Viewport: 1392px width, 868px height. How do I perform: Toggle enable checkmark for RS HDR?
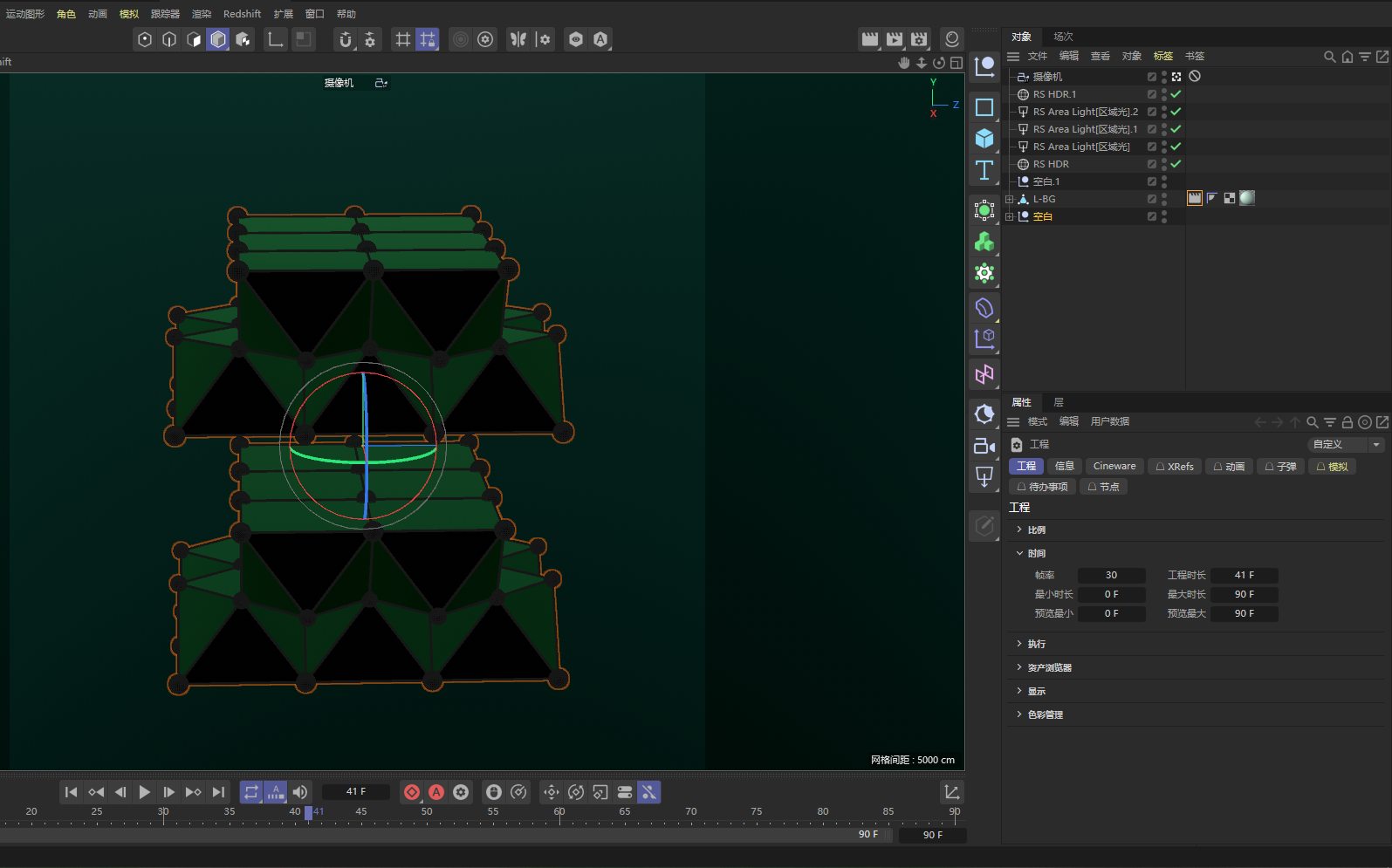1176,164
